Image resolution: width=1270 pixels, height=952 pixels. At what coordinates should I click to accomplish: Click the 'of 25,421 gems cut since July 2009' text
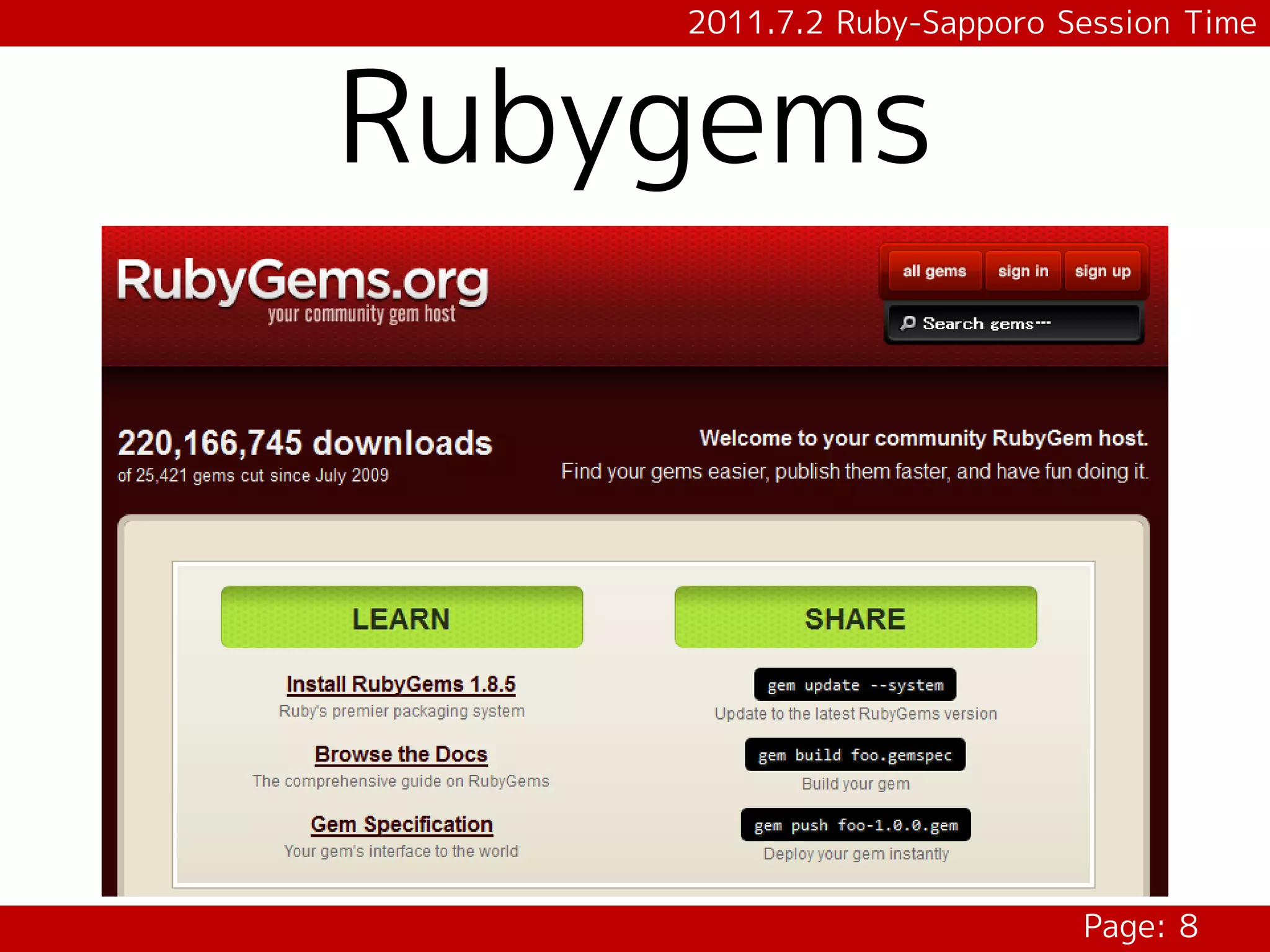253,475
